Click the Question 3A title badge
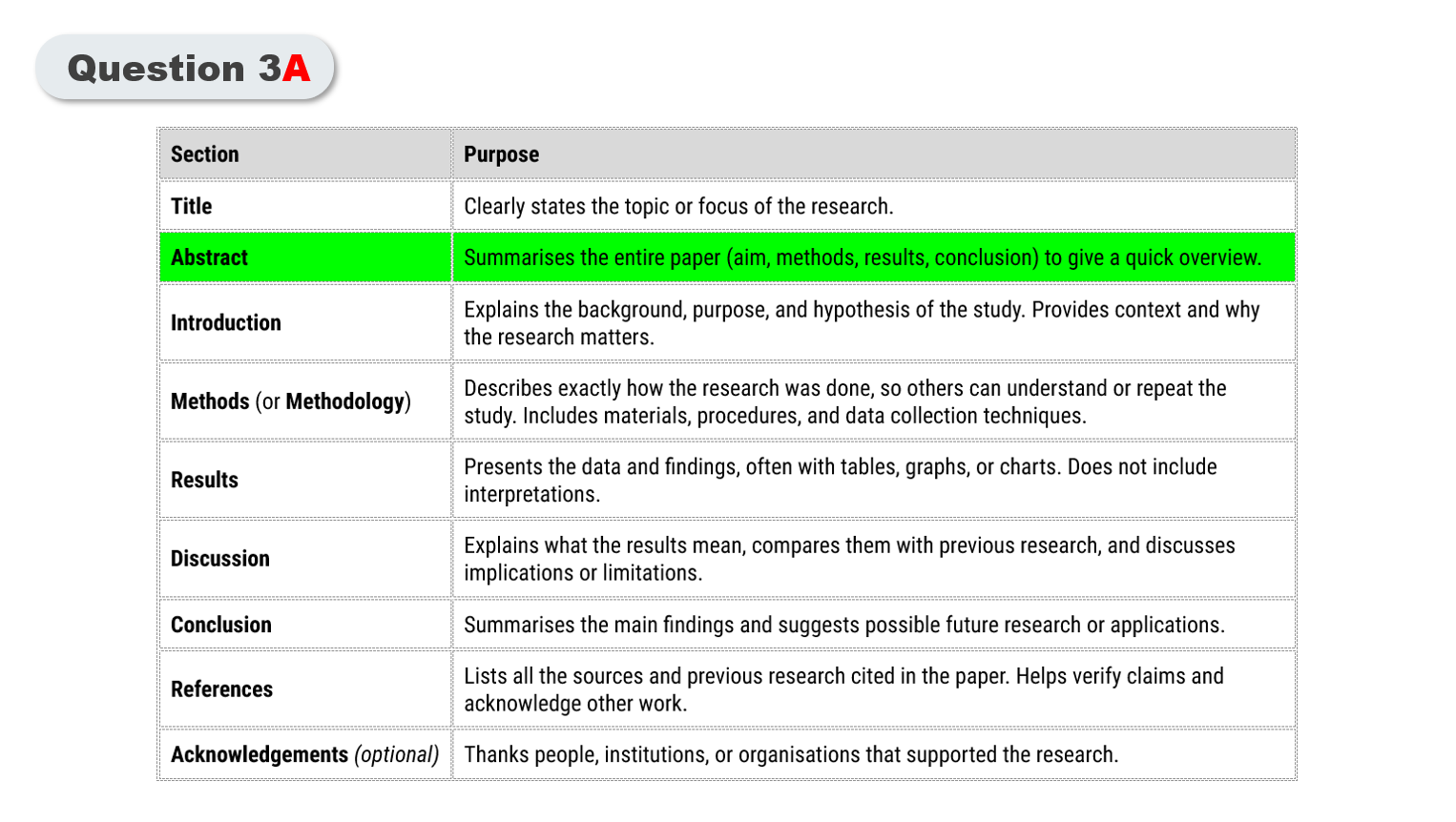The height and width of the screenshot is (822, 1456). (x=187, y=68)
